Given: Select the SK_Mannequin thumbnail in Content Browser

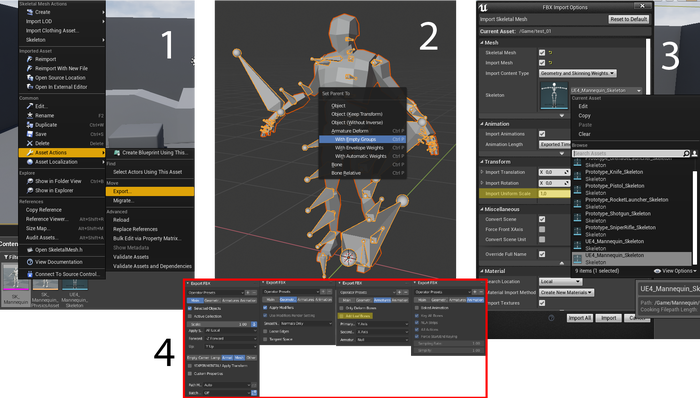Looking at the screenshot, I should tap(16, 286).
